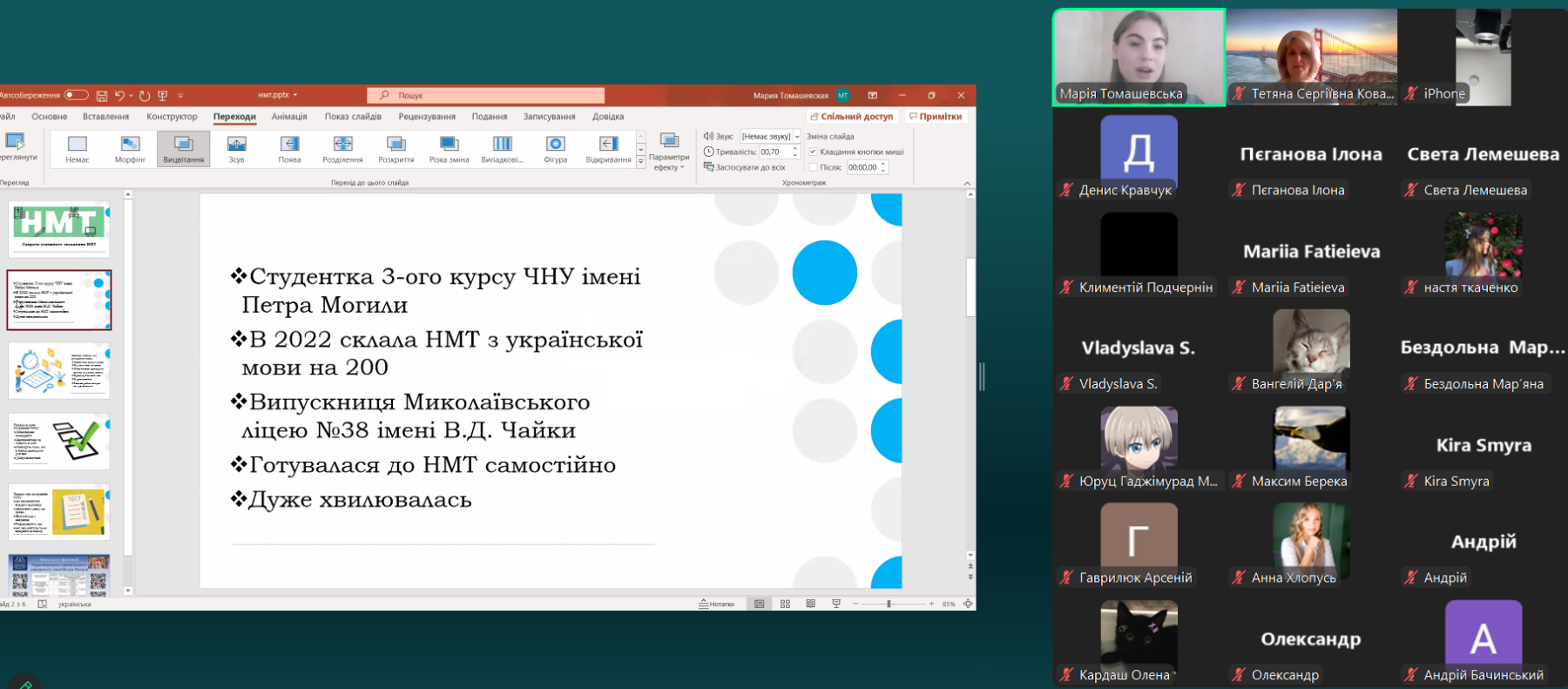1568x689 pixels.
Task: Toggle the Автозбереження switch
Action: 76,95
